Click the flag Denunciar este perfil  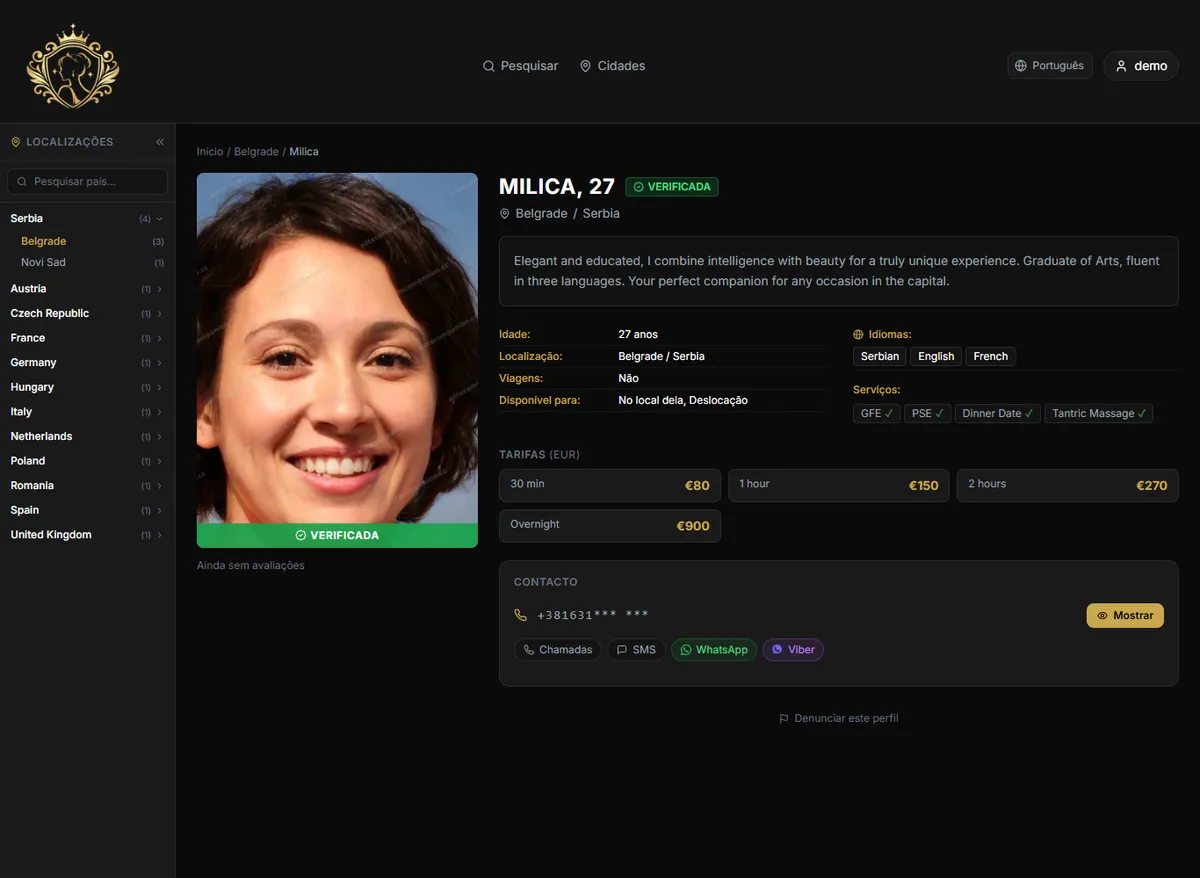point(839,718)
